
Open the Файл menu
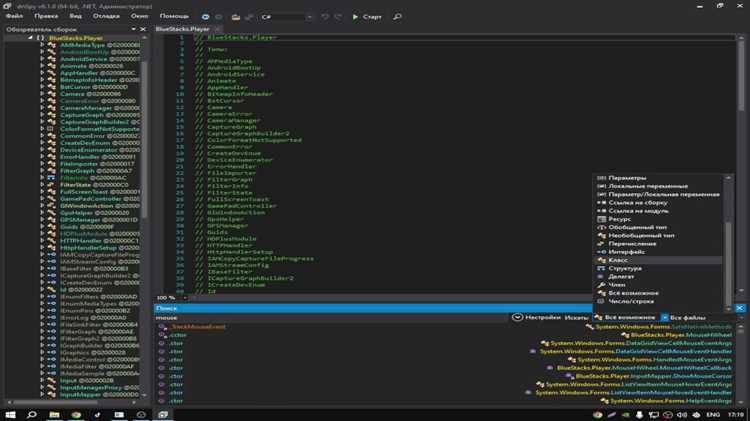pyautogui.click(x=14, y=16)
